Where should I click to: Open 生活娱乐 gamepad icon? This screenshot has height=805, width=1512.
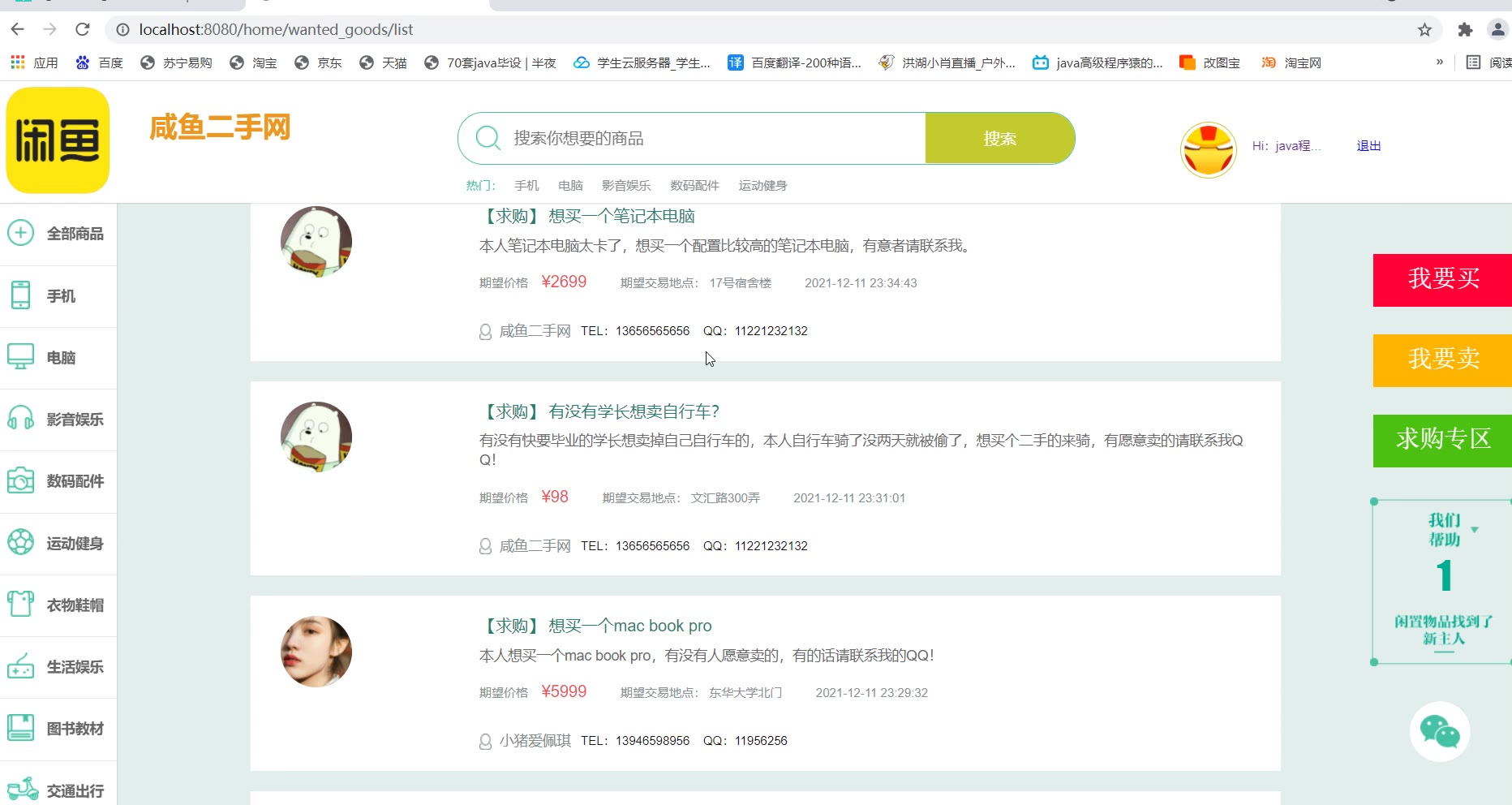20,666
